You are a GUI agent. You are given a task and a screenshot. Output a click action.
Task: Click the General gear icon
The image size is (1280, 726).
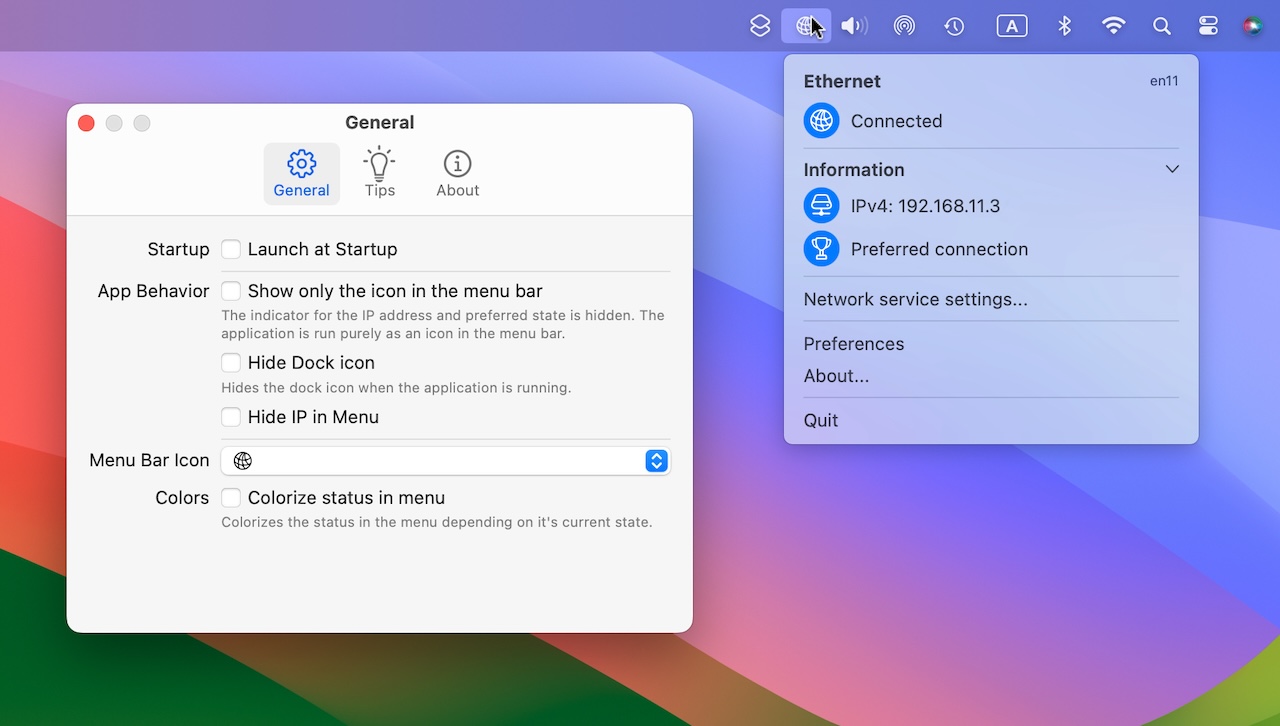[301, 163]
